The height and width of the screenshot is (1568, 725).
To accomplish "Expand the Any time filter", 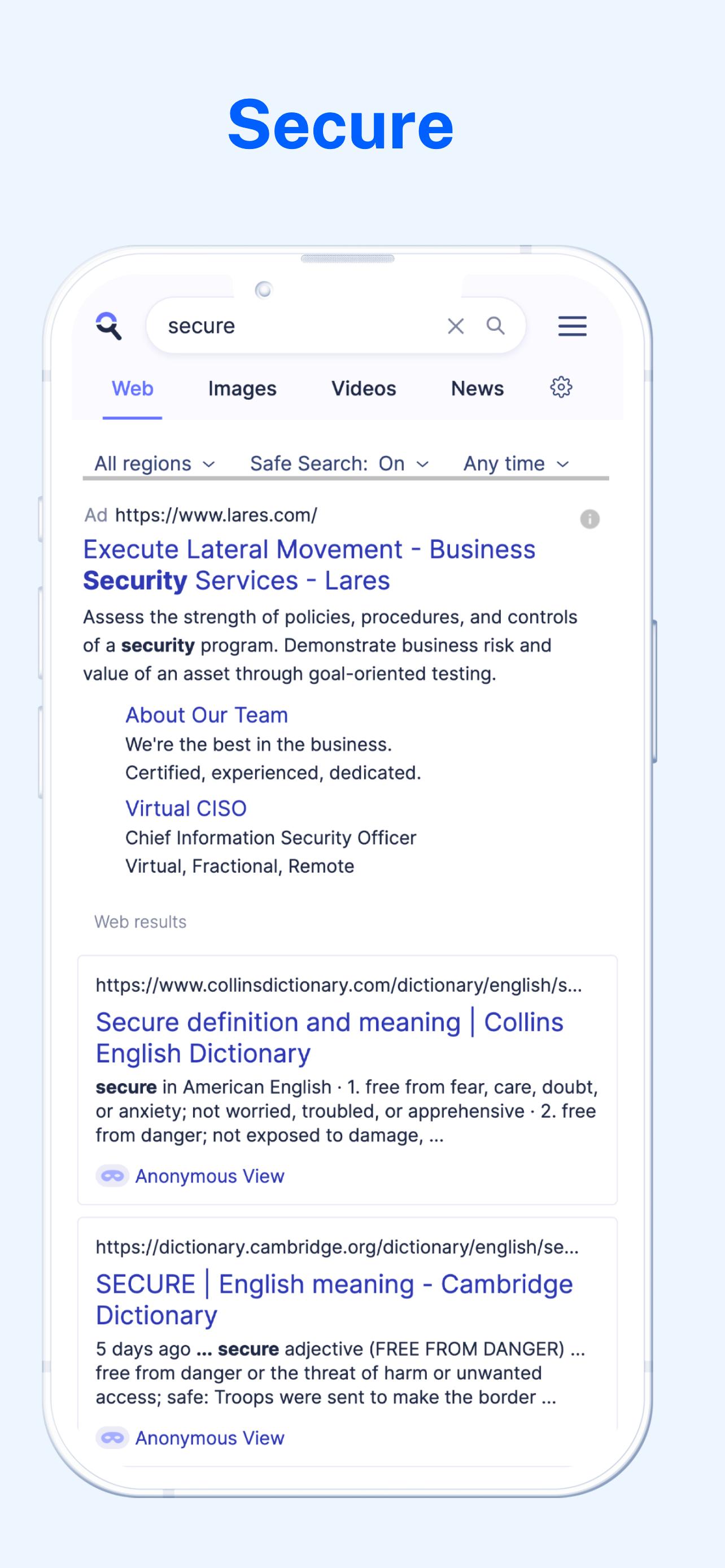I will pos(516,464).
